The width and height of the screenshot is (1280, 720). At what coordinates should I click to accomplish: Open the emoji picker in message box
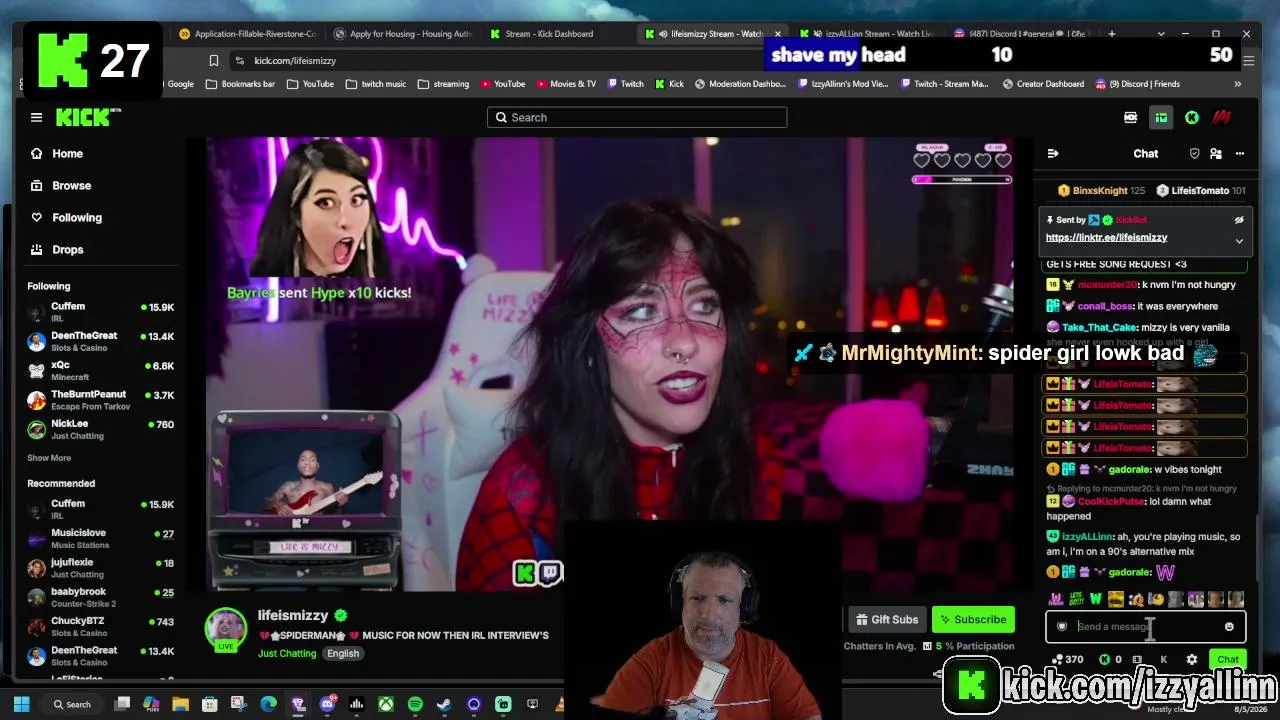click(1229, 627)
